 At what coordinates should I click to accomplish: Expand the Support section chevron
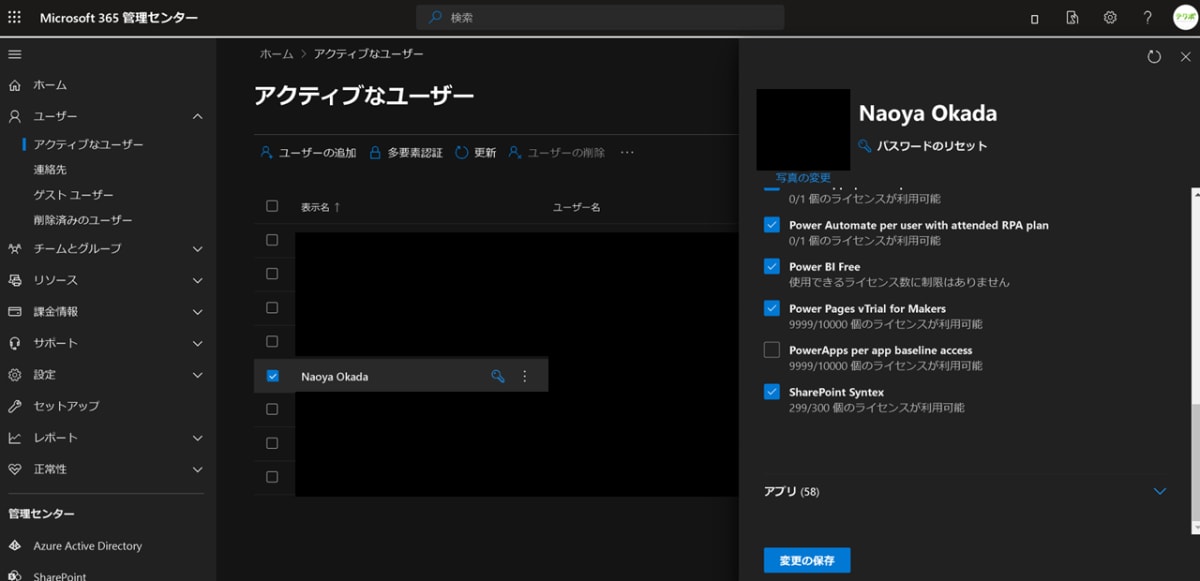point(197,343)
